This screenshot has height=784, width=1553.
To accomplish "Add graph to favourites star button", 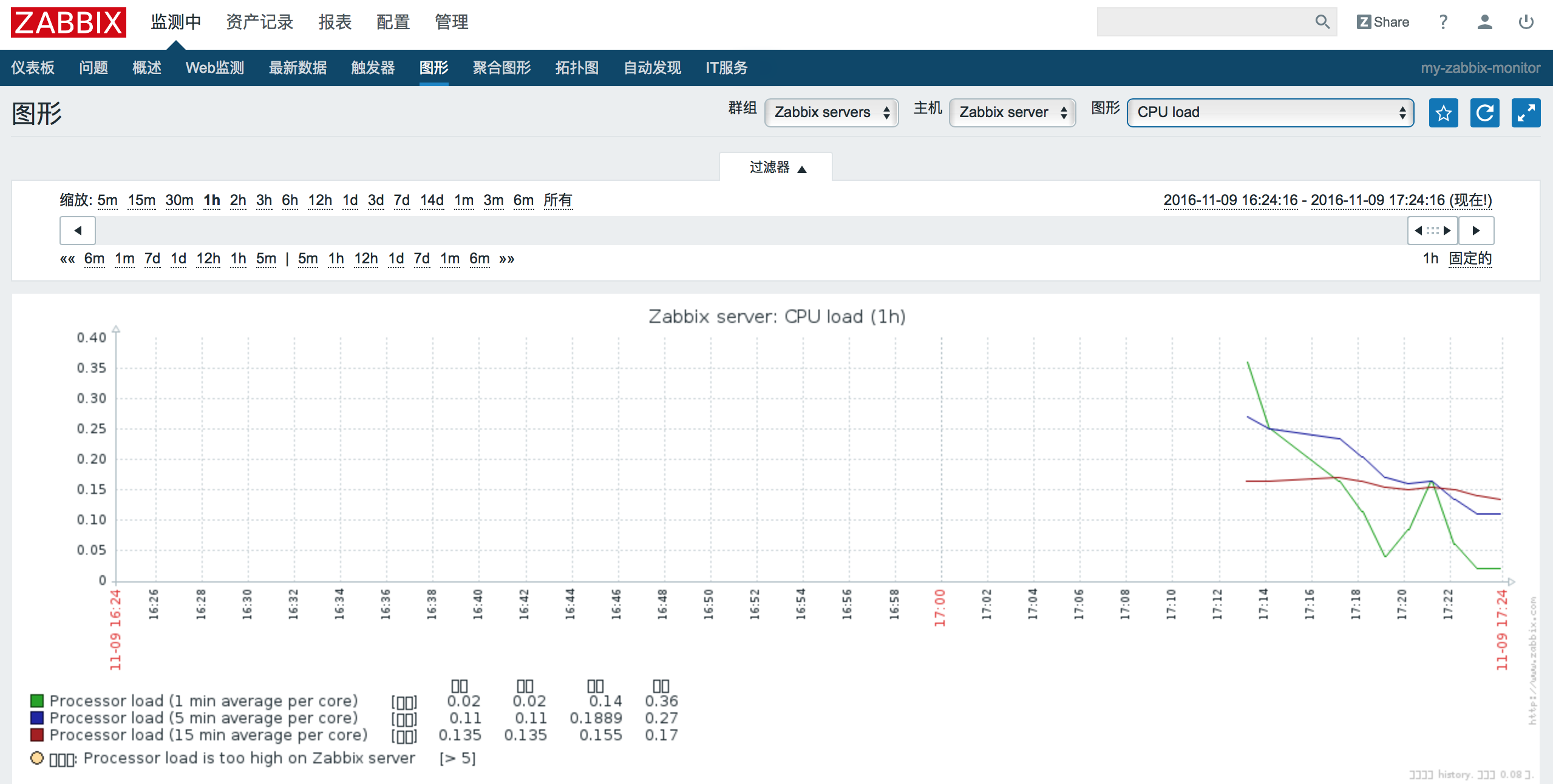I will point(1443,113).
